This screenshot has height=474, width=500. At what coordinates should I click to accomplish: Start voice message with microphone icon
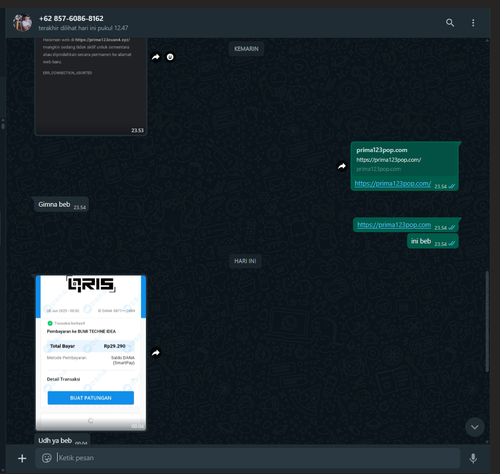(x=473, y=458)
